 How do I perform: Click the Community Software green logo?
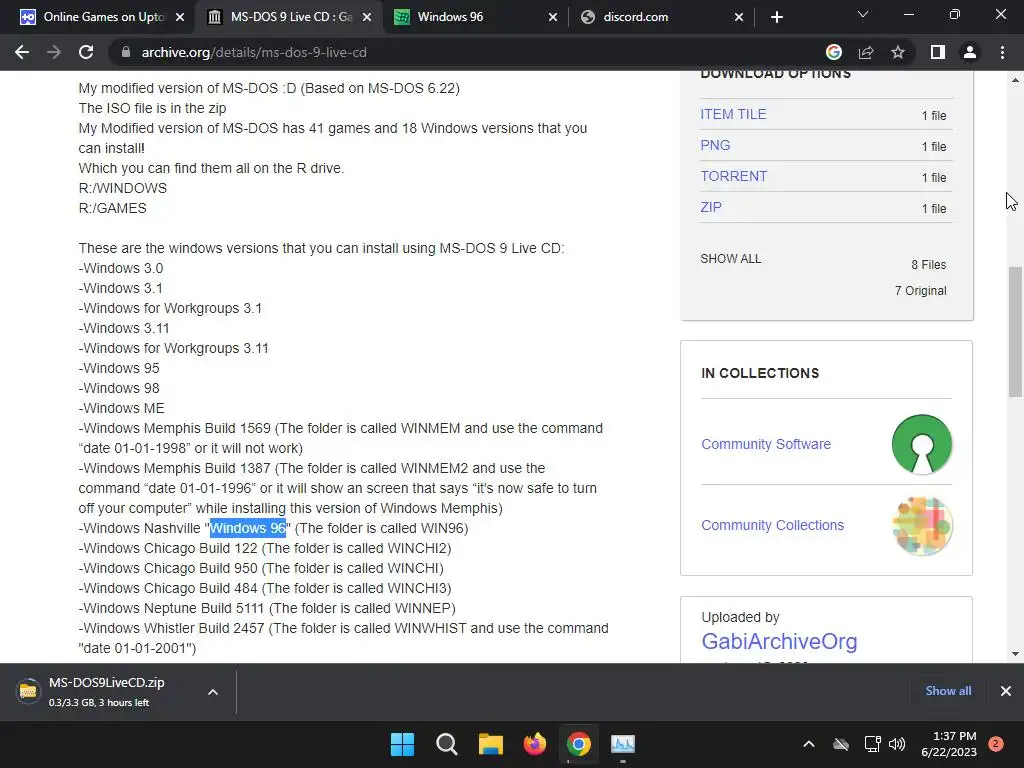coord(921,444)
